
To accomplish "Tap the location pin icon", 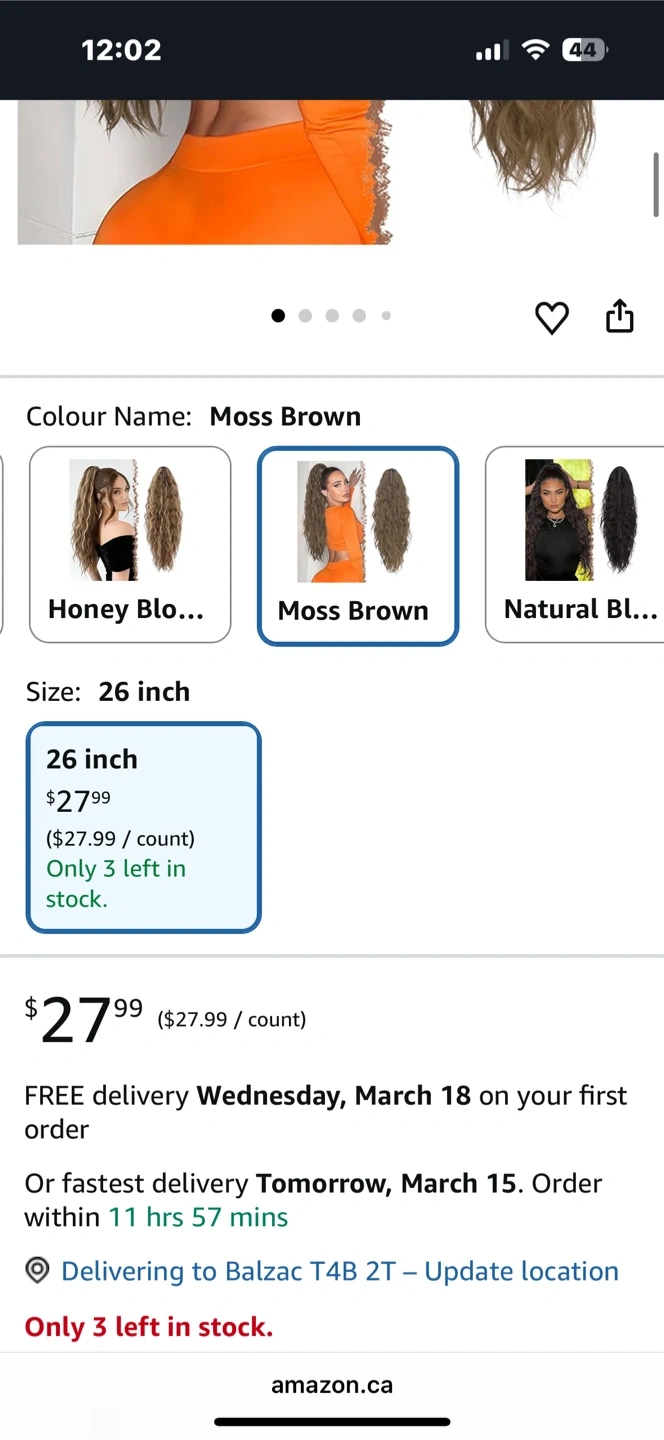I will click(x=37, y=1271).
